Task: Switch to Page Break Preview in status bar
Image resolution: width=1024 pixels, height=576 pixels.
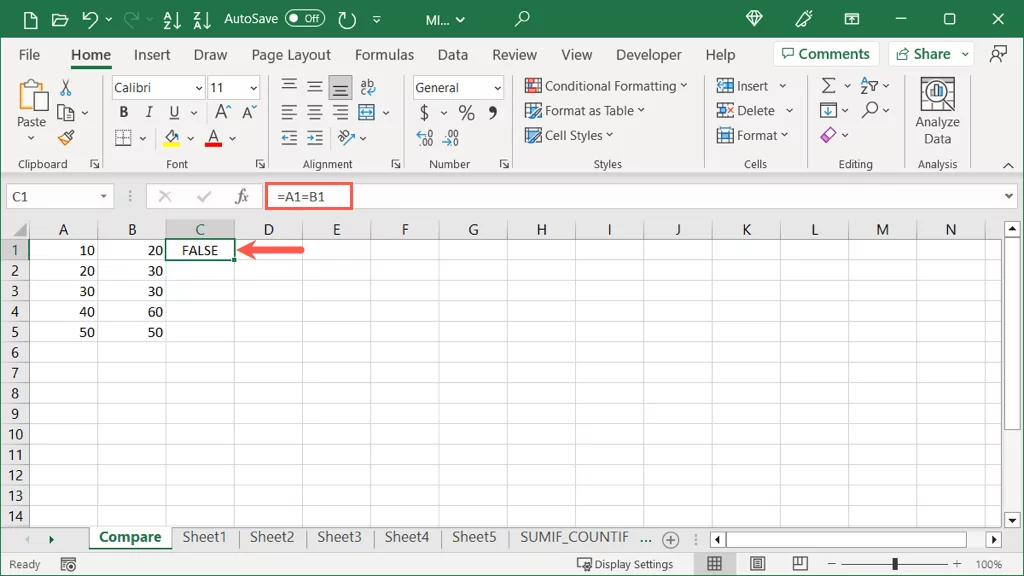Action: (800, 564)
